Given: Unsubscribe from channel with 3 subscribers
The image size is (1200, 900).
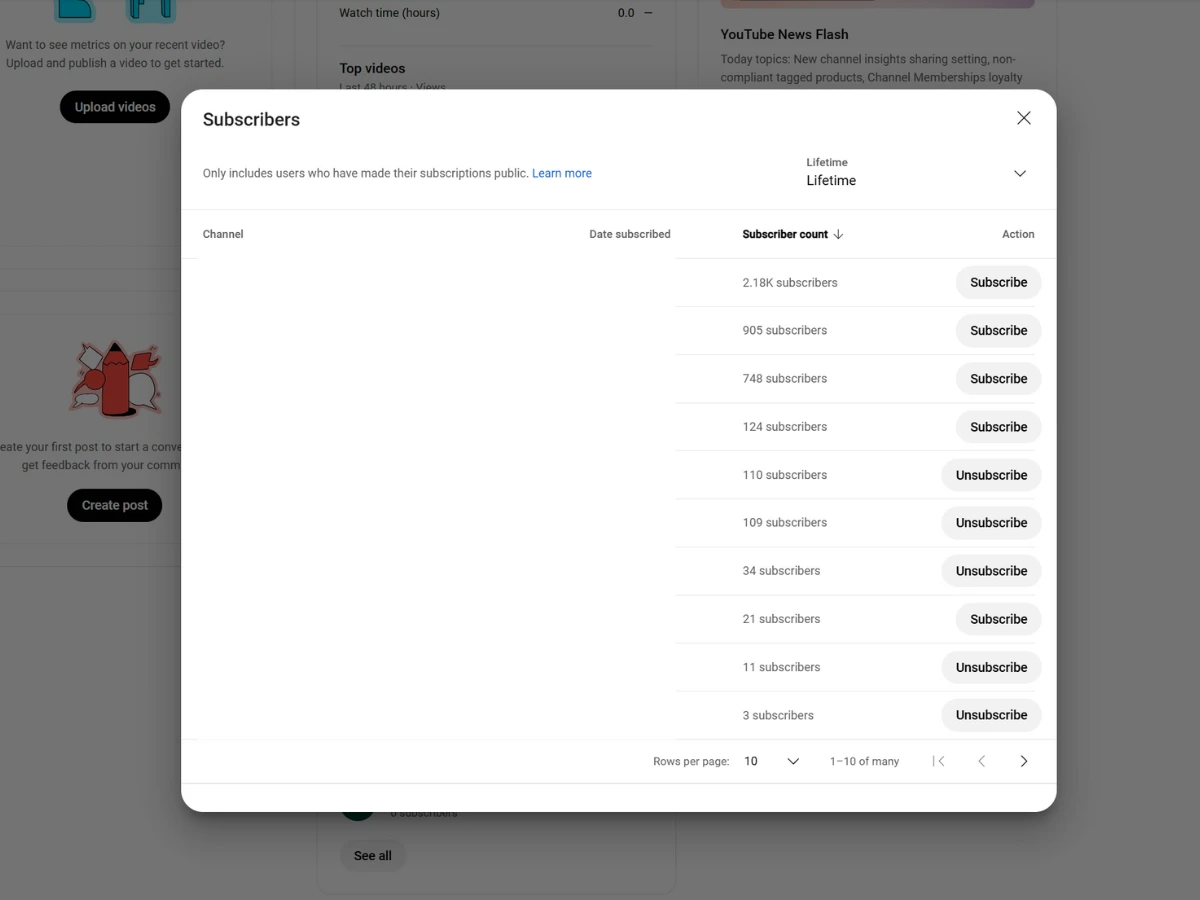Looking at the screenshot, I should coord(991,715).
